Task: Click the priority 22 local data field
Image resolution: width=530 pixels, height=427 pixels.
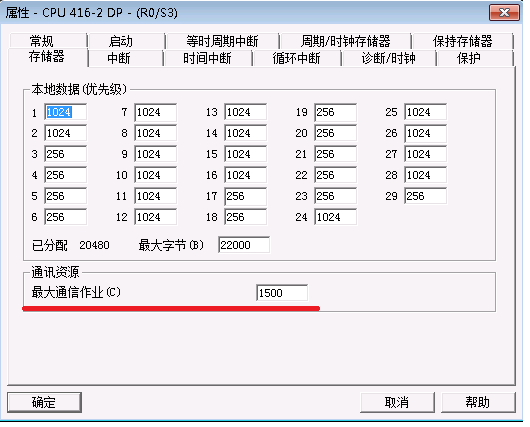Action: [x=335, y=175]
